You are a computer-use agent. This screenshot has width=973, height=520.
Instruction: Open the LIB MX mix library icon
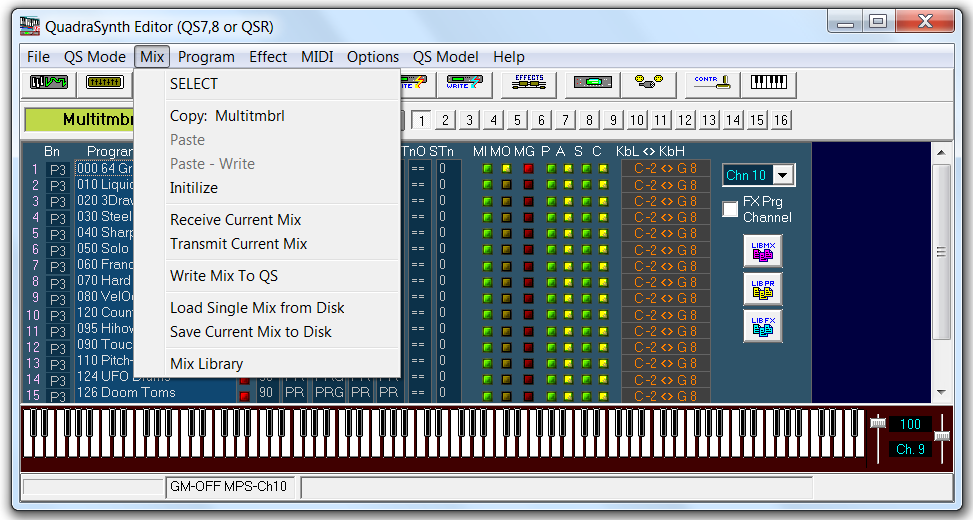tap(762, 251)
